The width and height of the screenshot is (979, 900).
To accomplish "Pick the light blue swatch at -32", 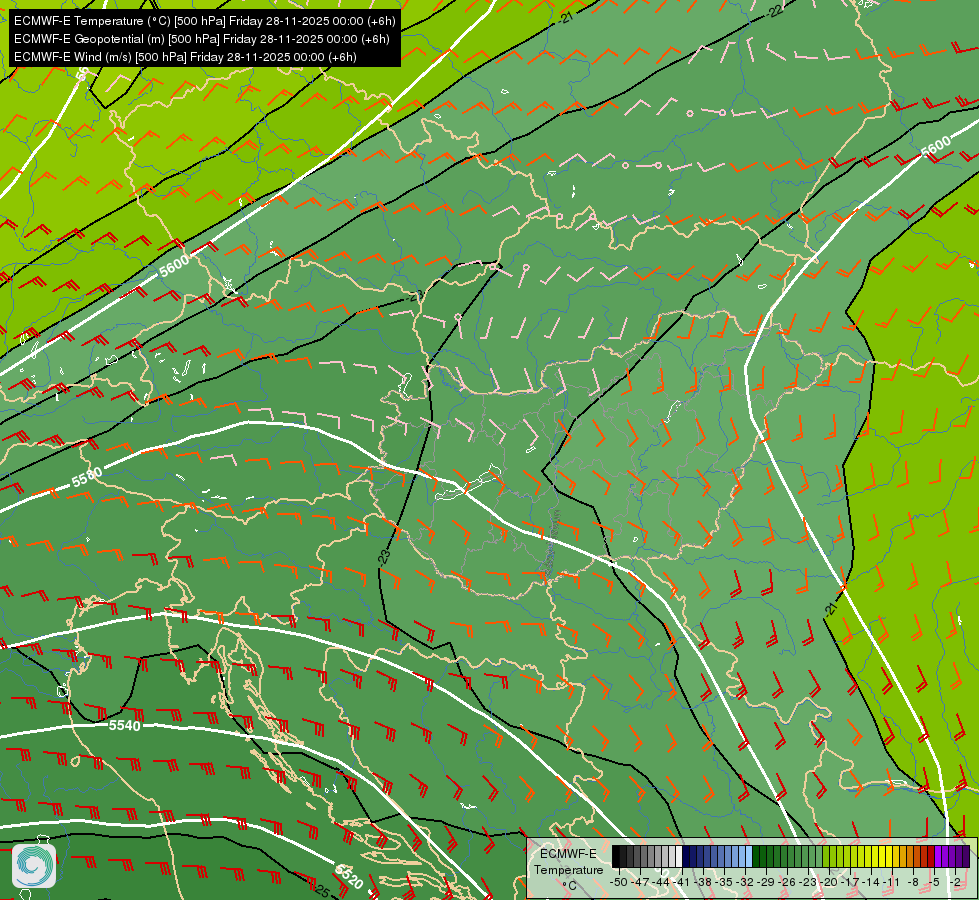I will click(749, 856).
